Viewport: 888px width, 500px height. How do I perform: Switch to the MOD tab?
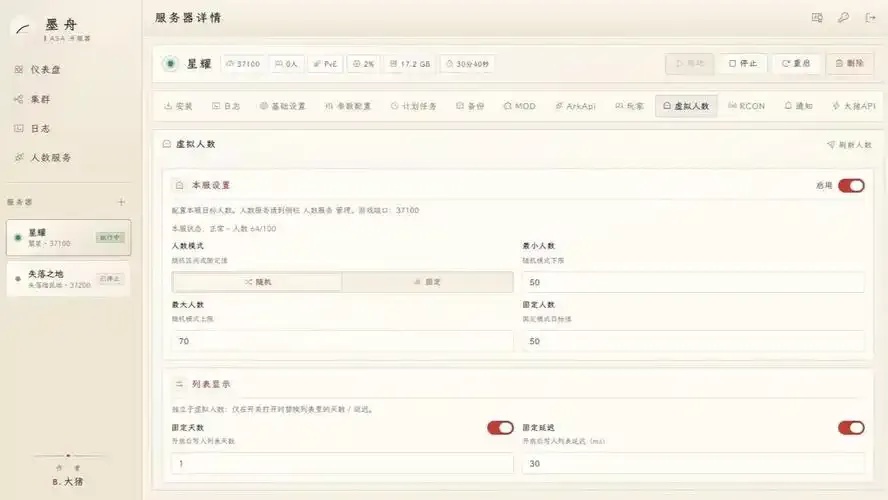click(x=519, y=106)
